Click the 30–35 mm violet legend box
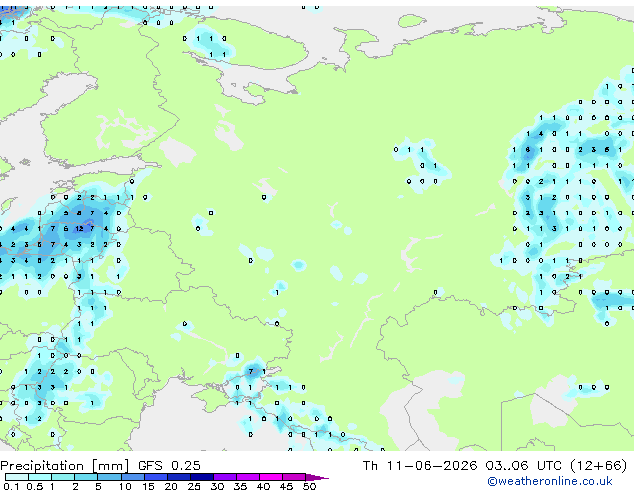The width and height of the screenshot is (634, 490). 225,477
